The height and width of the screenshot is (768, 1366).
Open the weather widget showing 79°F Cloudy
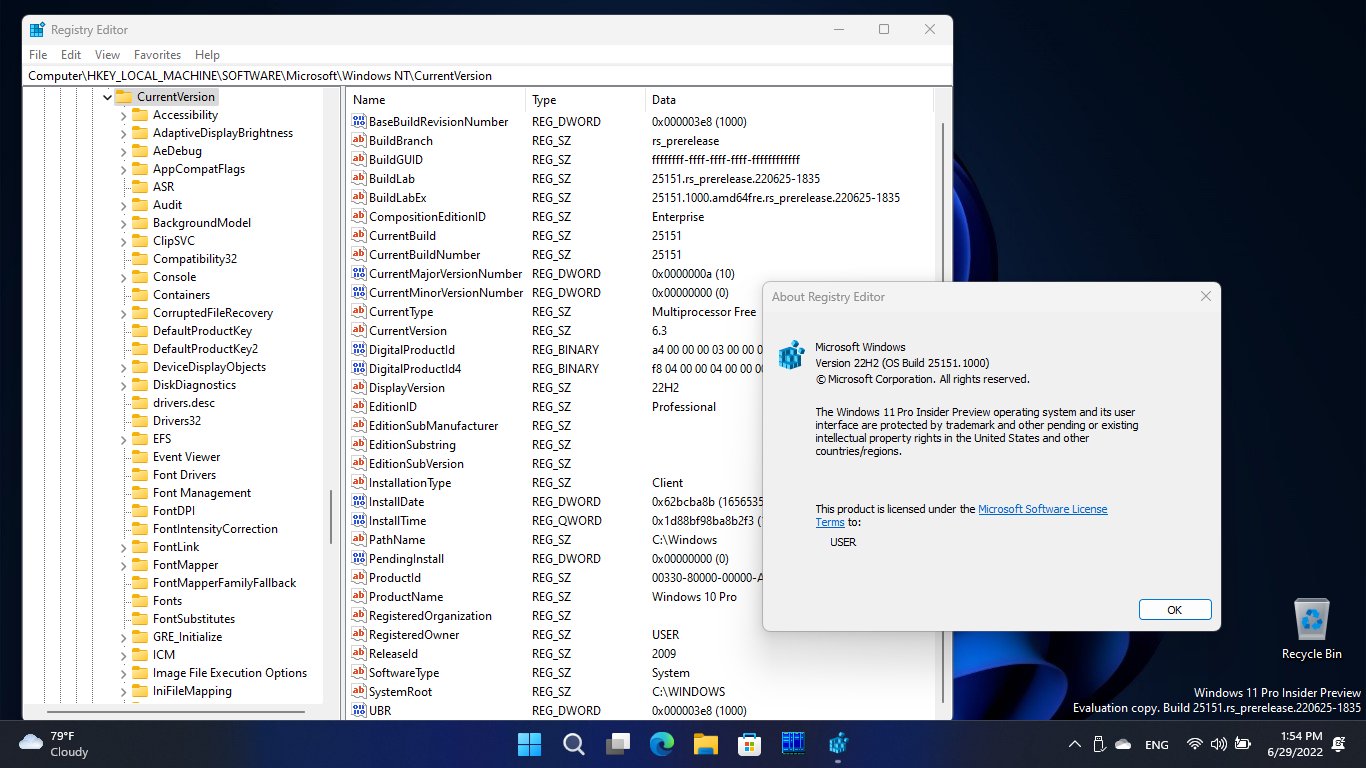click(55, 744)
